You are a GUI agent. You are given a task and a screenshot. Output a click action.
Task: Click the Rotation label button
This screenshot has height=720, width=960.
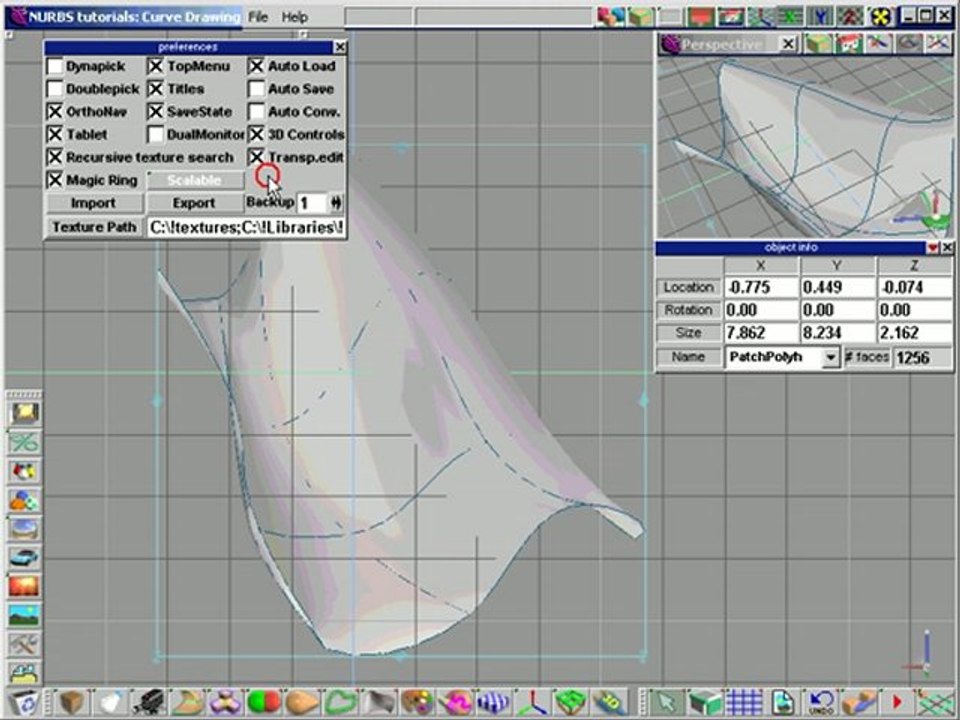click(x=689, y=310)
